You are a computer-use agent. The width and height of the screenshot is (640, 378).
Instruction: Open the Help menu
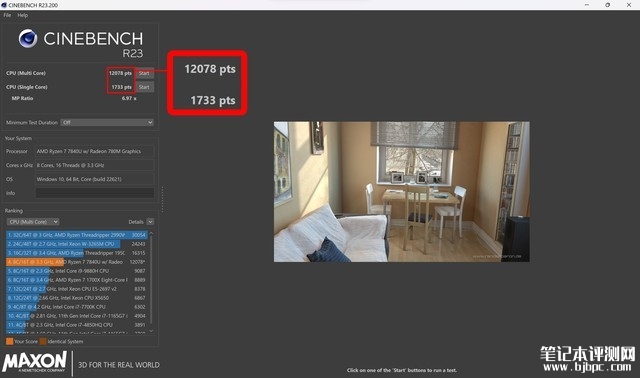tap(22, 15)
